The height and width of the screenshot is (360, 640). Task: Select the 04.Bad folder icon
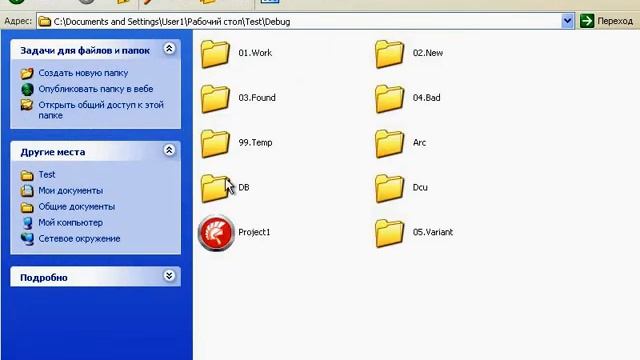(389, 98)
